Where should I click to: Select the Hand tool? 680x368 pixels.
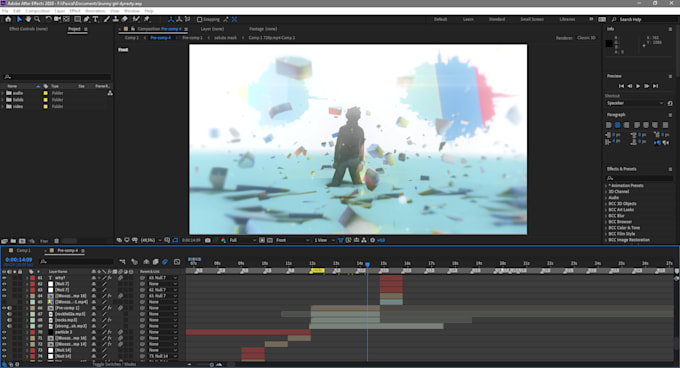coord(28,19)
